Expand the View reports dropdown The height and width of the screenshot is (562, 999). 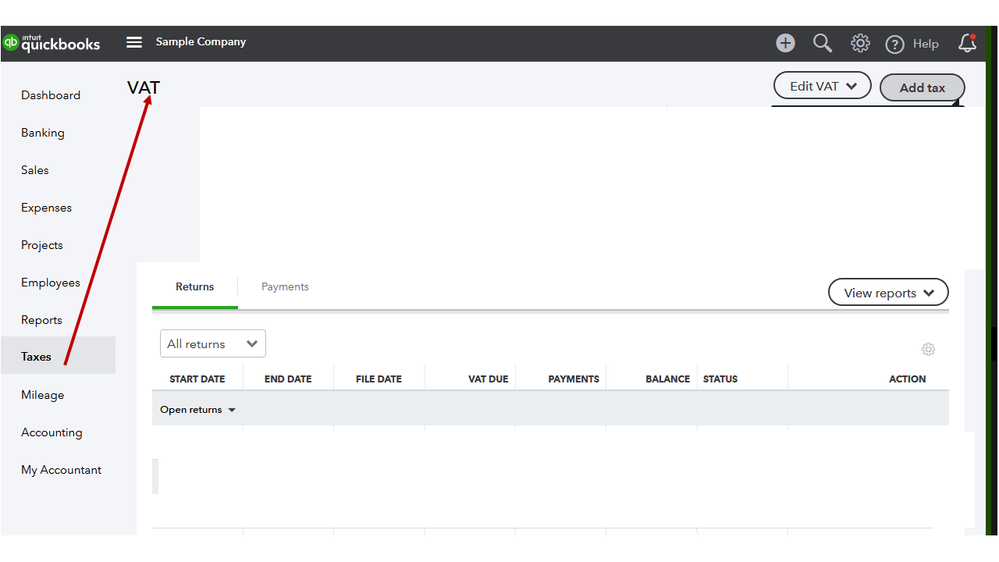click(888, 292)
